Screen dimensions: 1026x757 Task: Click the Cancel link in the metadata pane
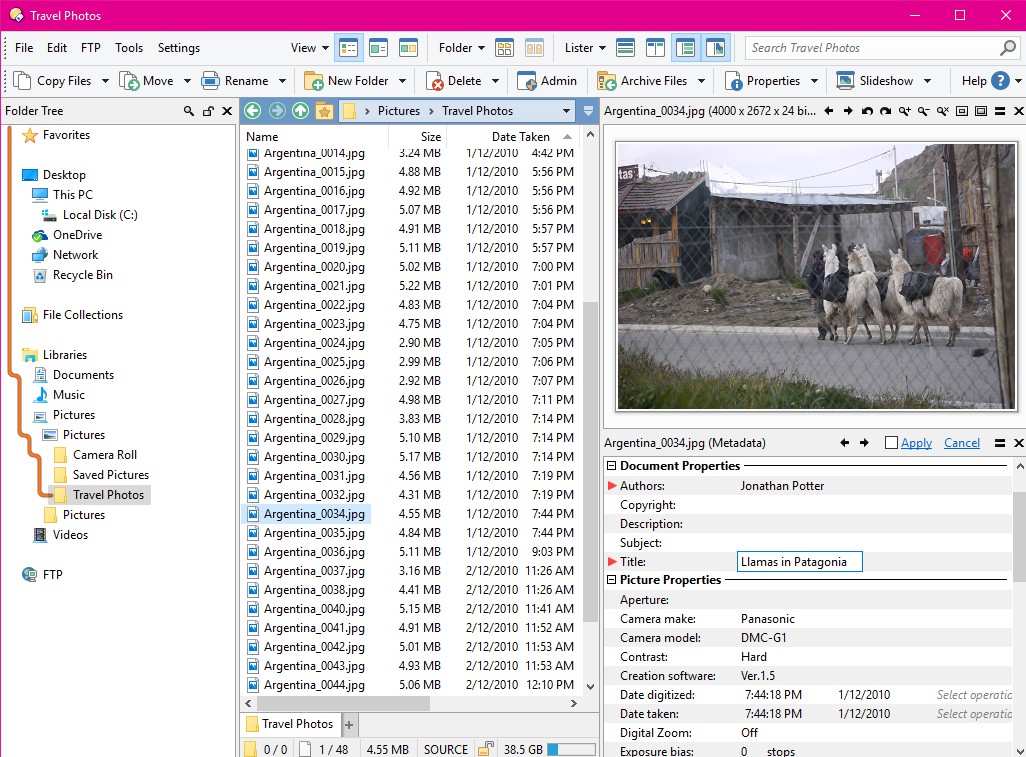(961, 442)
